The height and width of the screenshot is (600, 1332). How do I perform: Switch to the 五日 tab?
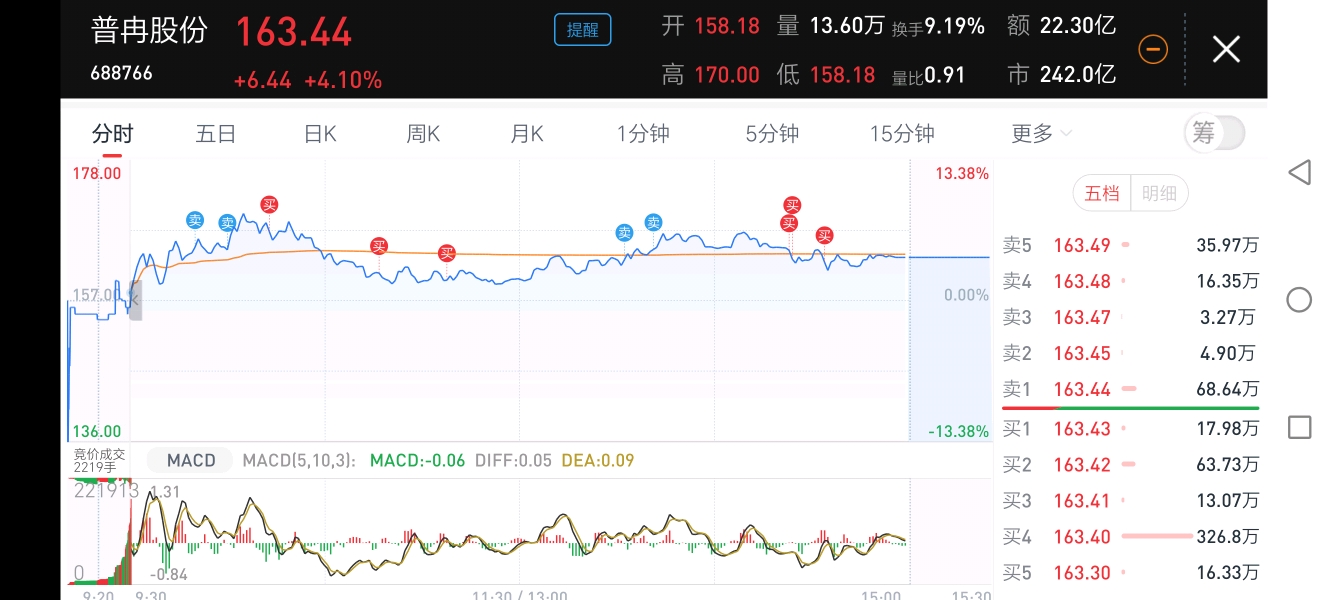point(216,134)
